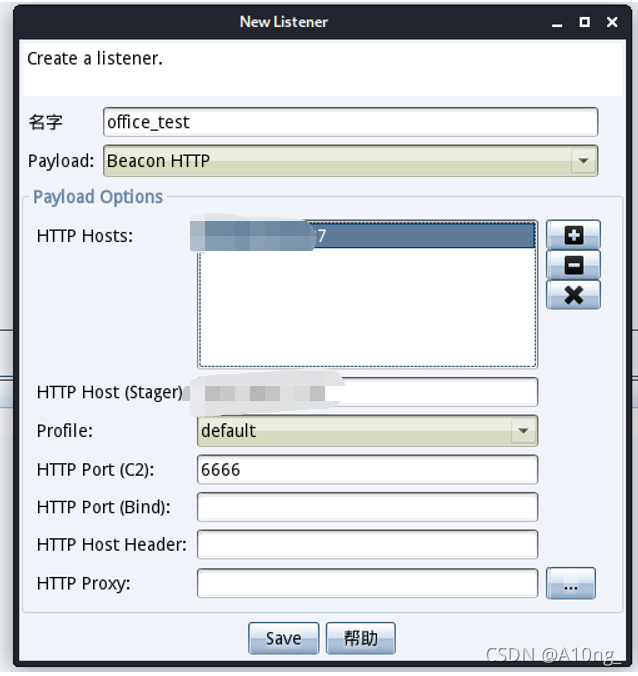Screen dimensions: 638x676
Task: Open HTTP Proxy settings ellipsis button
Action: tap(571, 583)
